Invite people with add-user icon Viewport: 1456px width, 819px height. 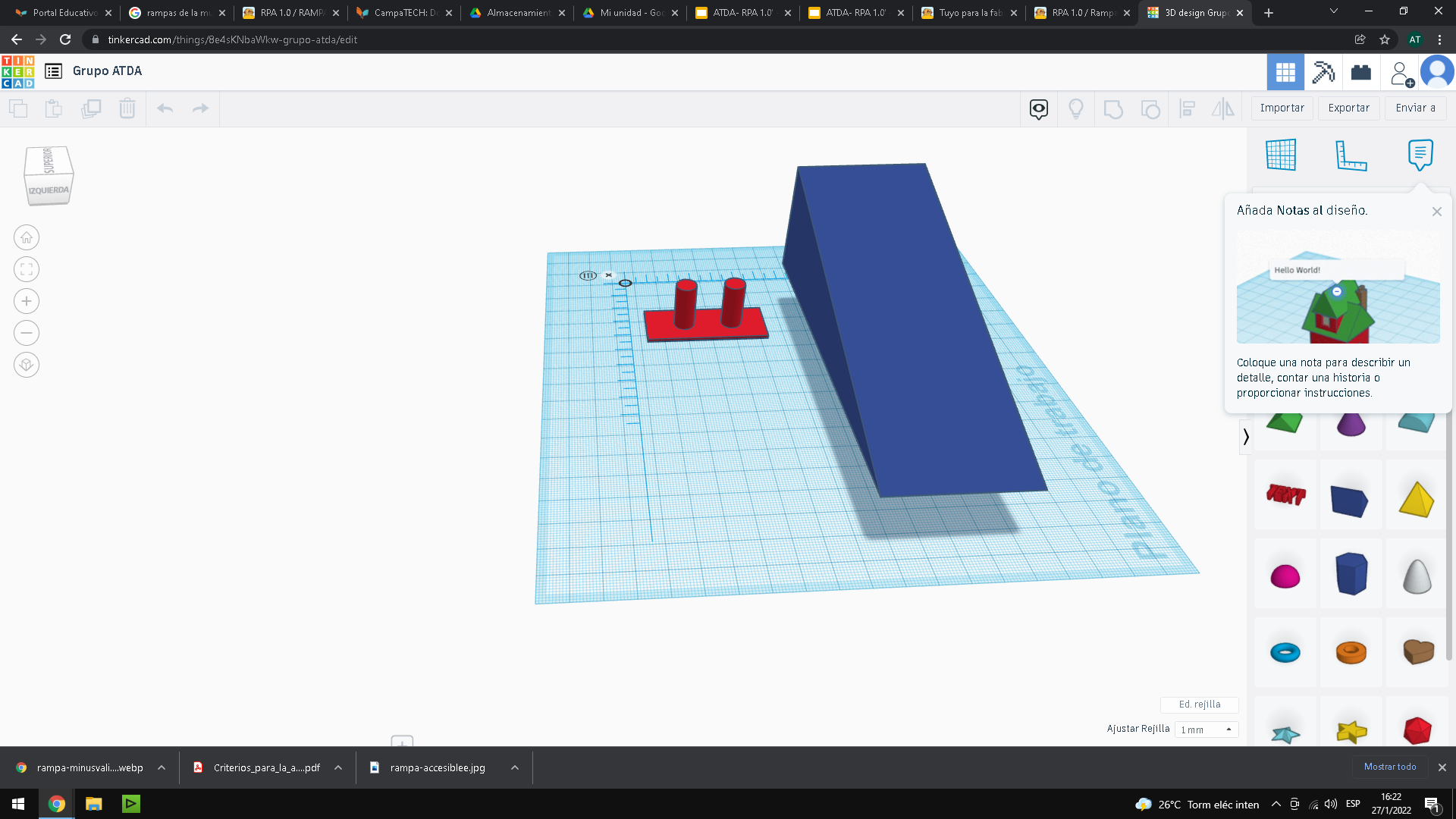coord(1401,73)
